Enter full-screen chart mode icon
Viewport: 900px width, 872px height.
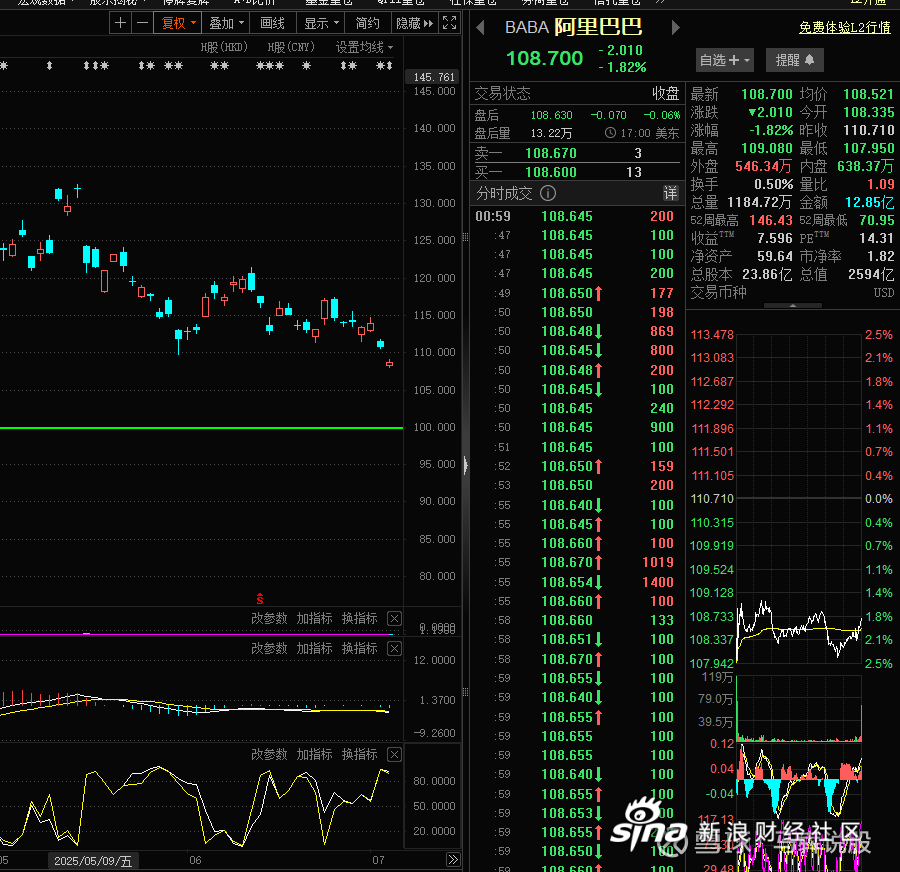[449, 23]
